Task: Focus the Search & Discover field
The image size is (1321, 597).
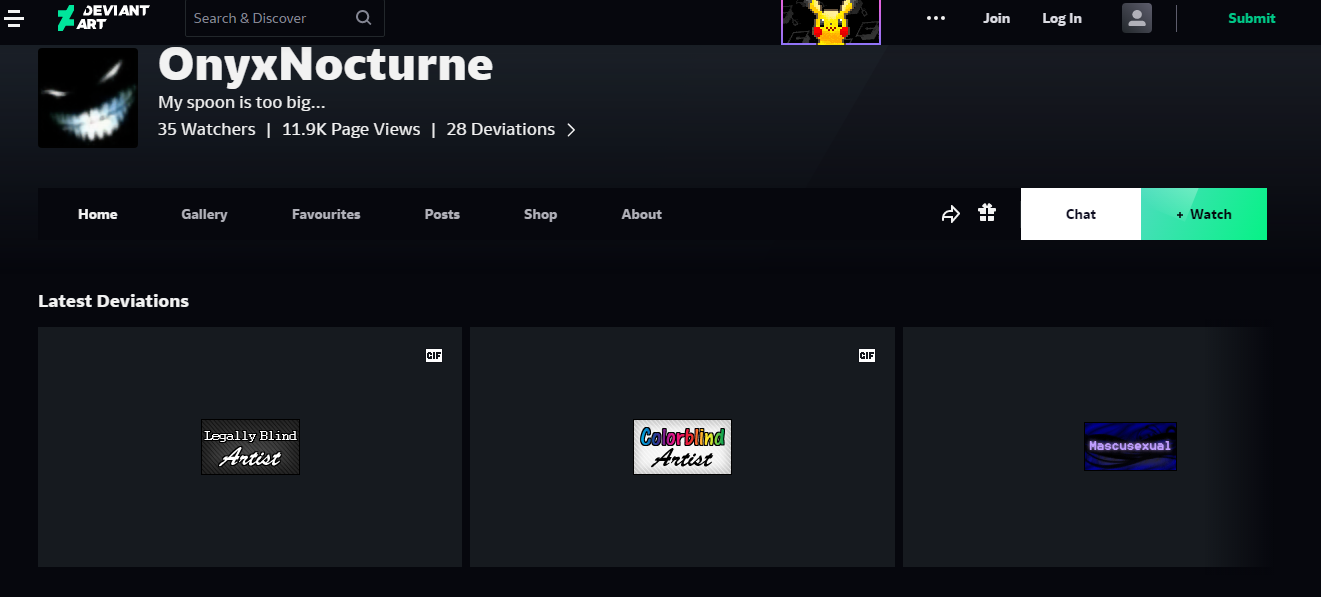Action: 285,18
